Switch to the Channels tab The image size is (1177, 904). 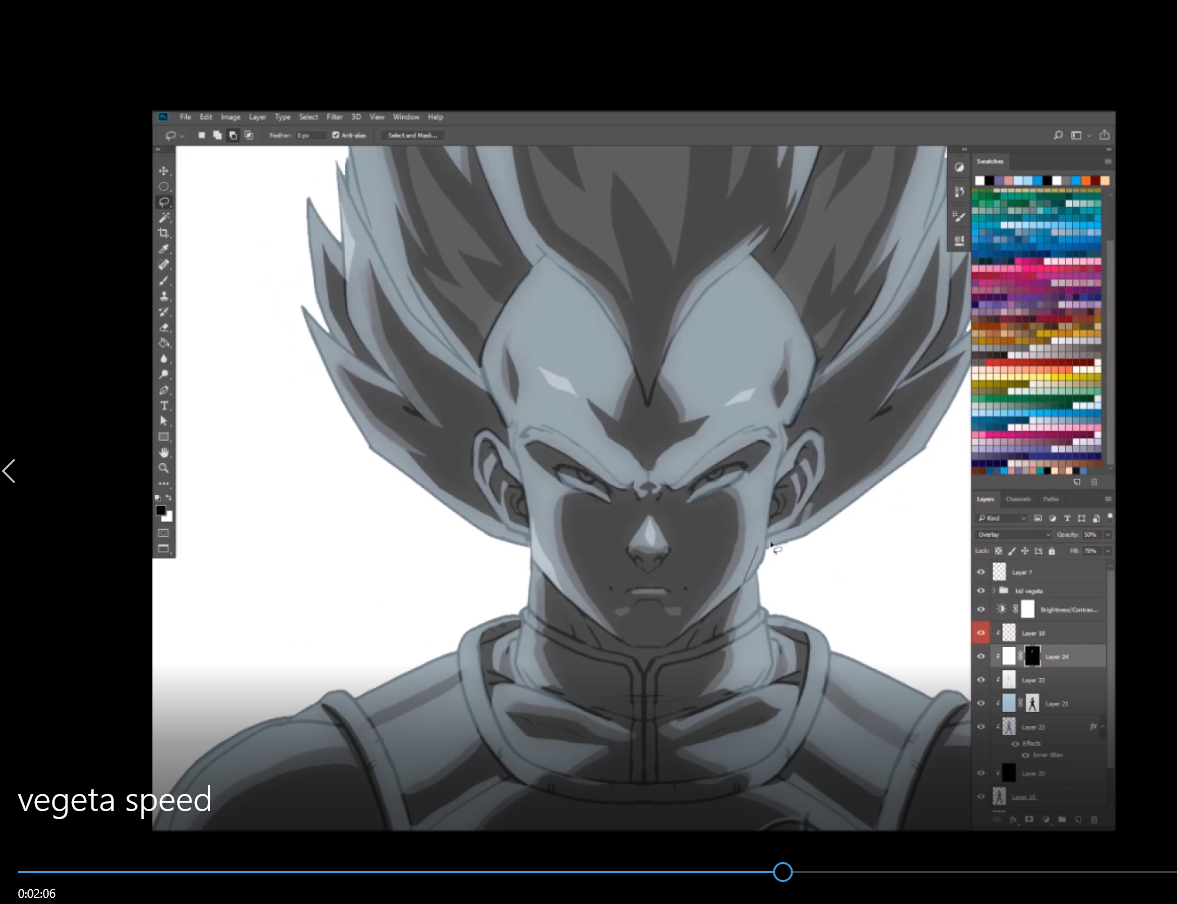coord(1018,499)
